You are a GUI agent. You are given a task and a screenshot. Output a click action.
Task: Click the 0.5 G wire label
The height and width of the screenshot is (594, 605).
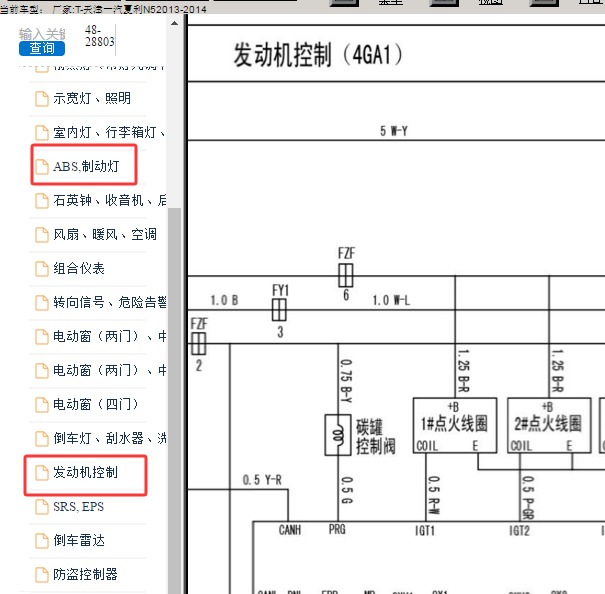tap(347, 490)
